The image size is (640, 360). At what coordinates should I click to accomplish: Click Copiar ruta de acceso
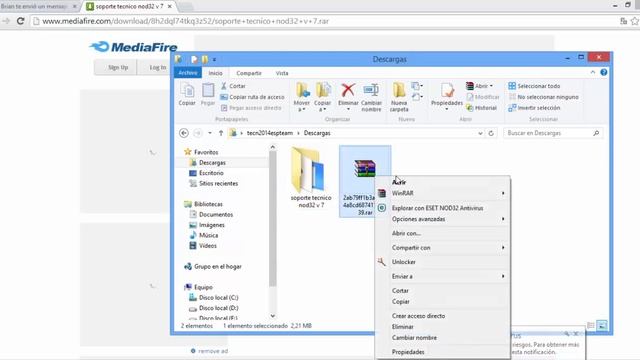pos(252,97)
